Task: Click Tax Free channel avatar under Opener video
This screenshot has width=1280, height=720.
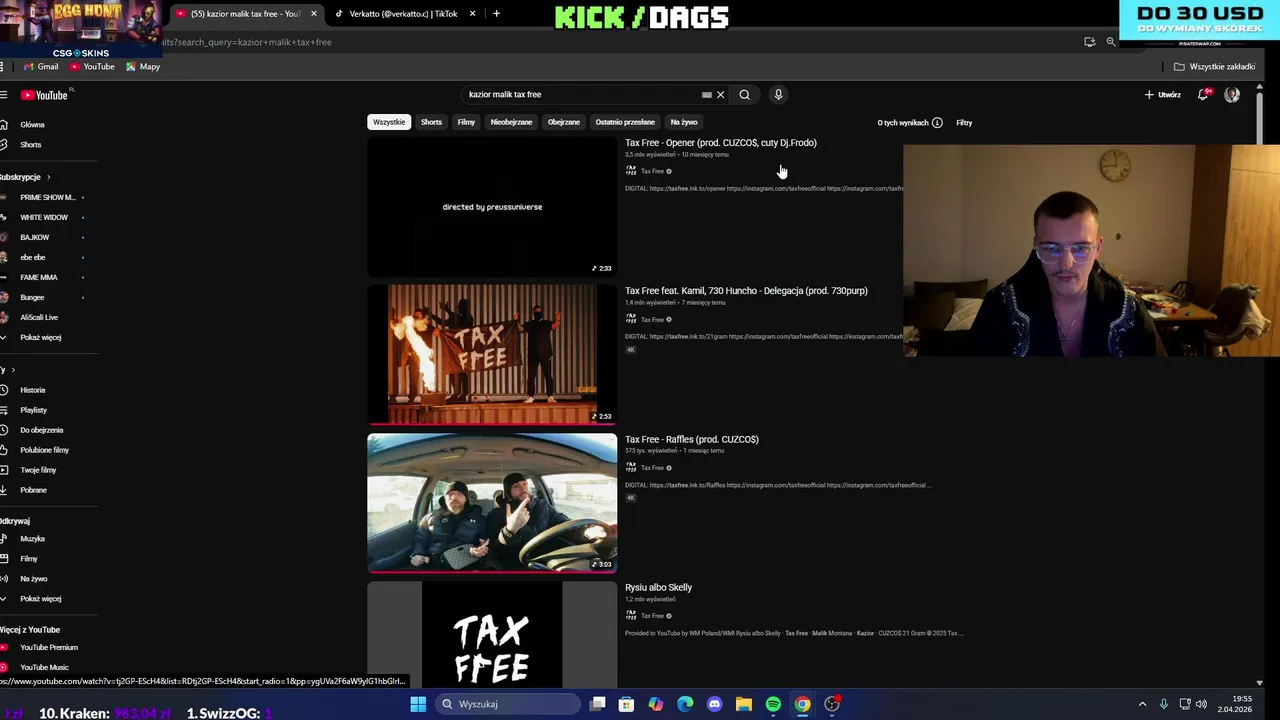Action: coord(631,171)
